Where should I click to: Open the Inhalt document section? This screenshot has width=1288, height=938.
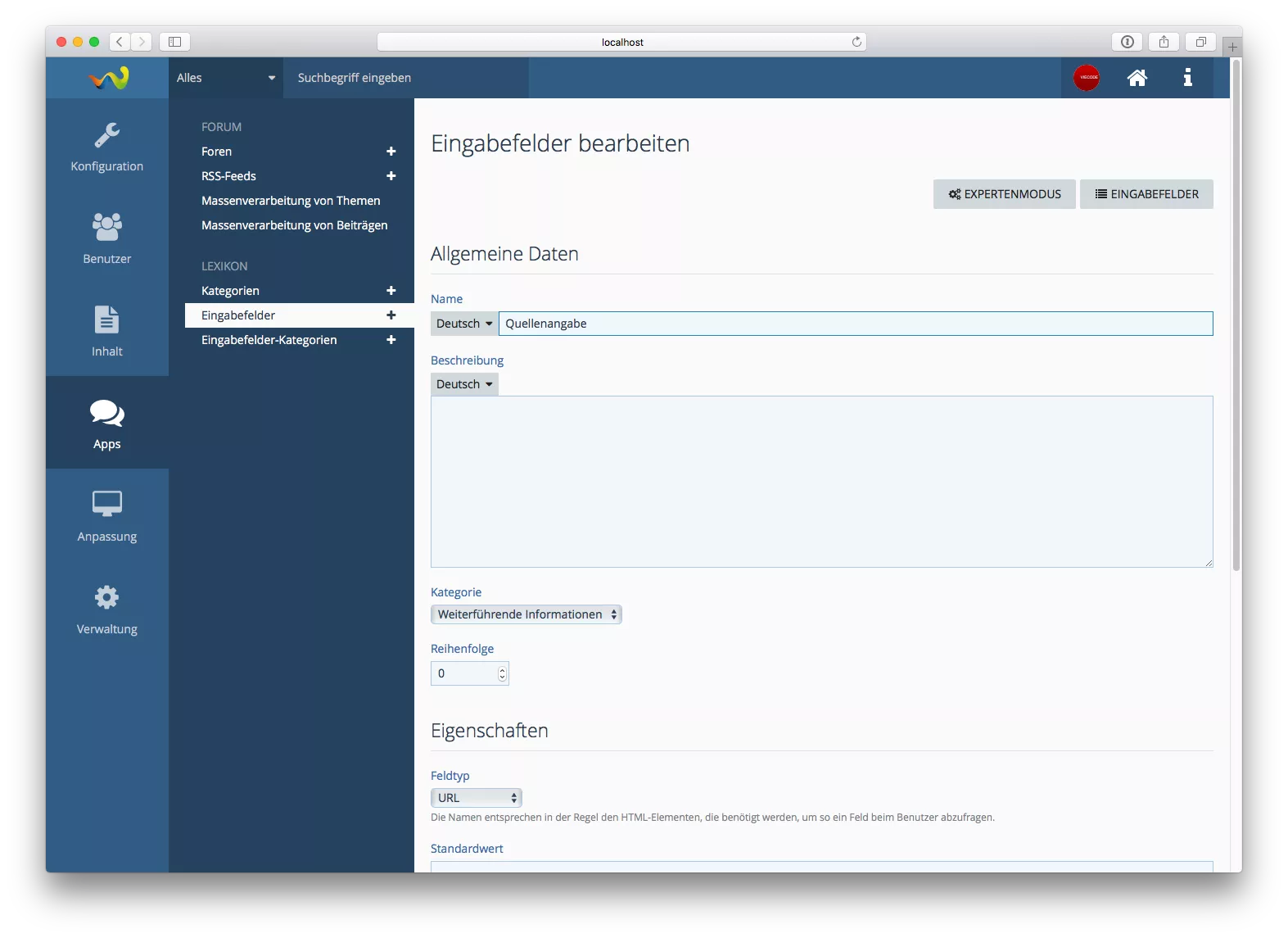click(106, 331)
